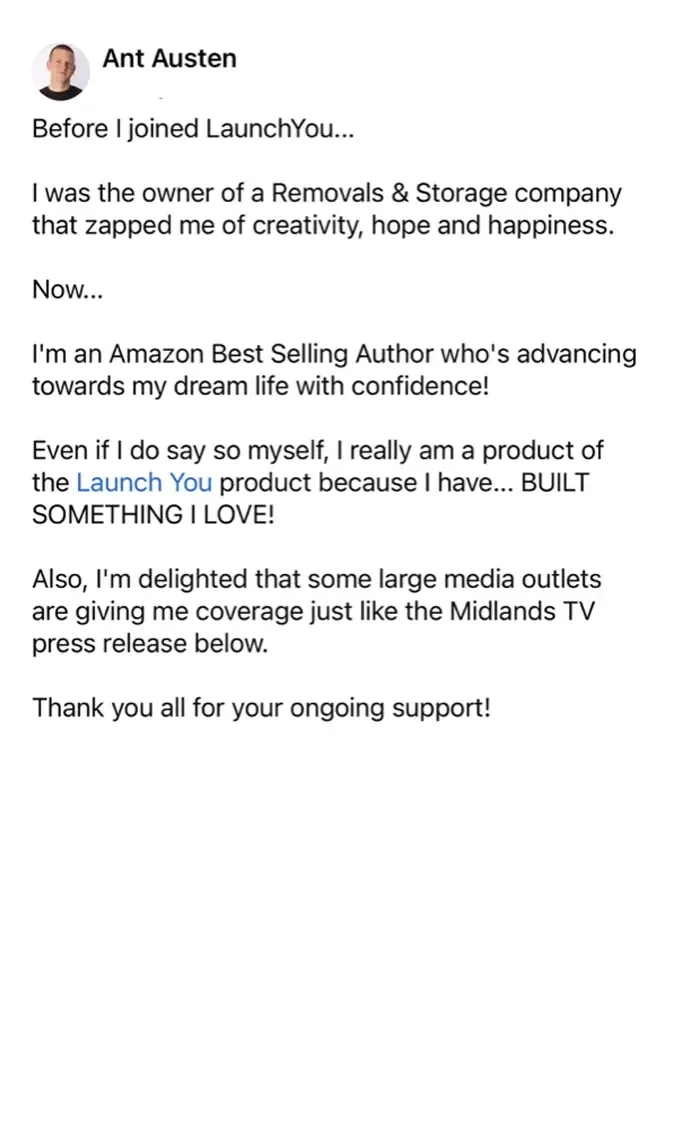Screen dimensions: 692x1124
Task: Click the word 'BUILT' in capitals
Action: click(556, 483)
